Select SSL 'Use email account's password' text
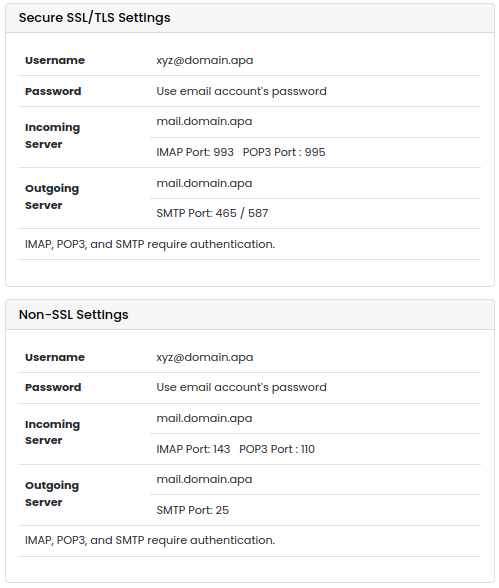The width and height of the screenshot is (499, 588). [241, 91]
